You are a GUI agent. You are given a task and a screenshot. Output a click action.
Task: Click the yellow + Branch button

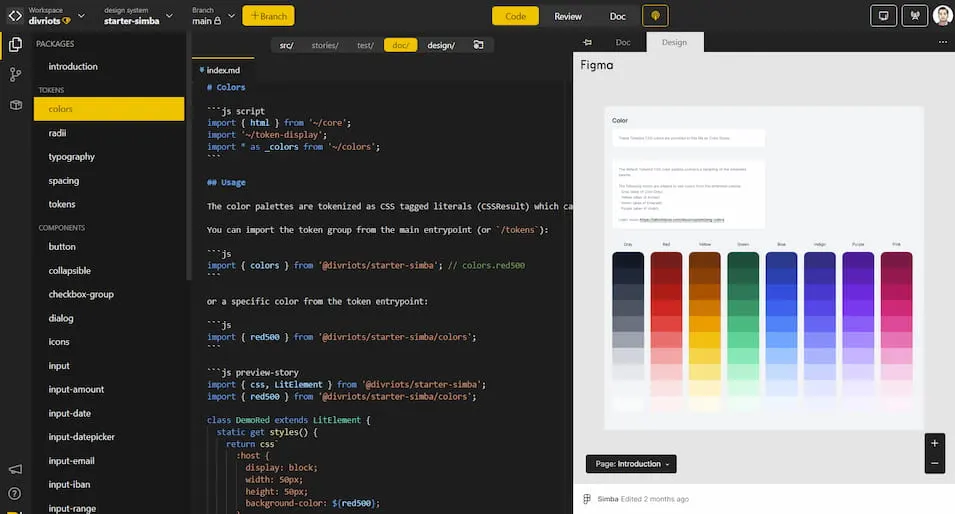pyautogui.click(x=267, y=16)
